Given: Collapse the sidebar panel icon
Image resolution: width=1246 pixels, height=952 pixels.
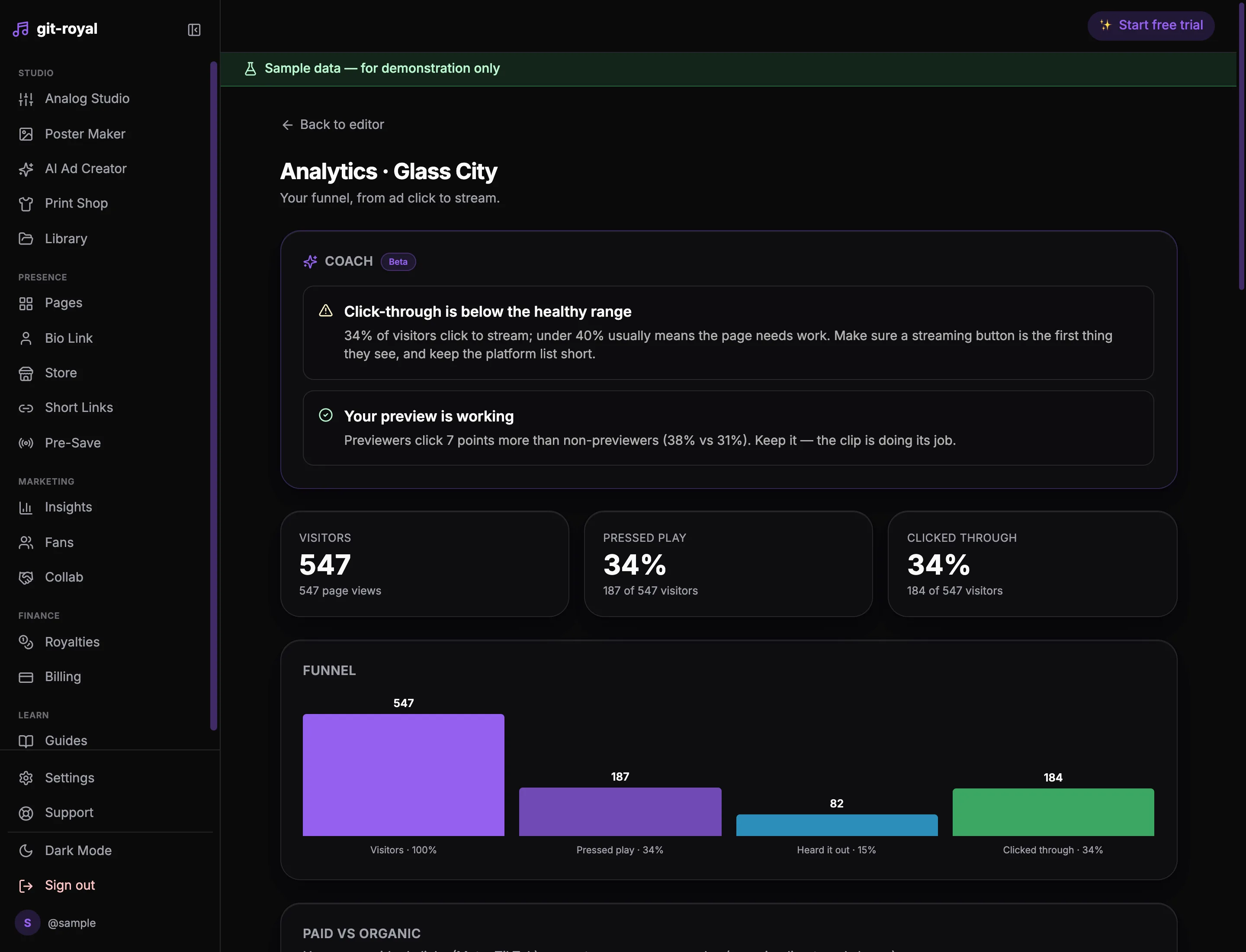Looking at the screenshot, I should tap(194, 29).
